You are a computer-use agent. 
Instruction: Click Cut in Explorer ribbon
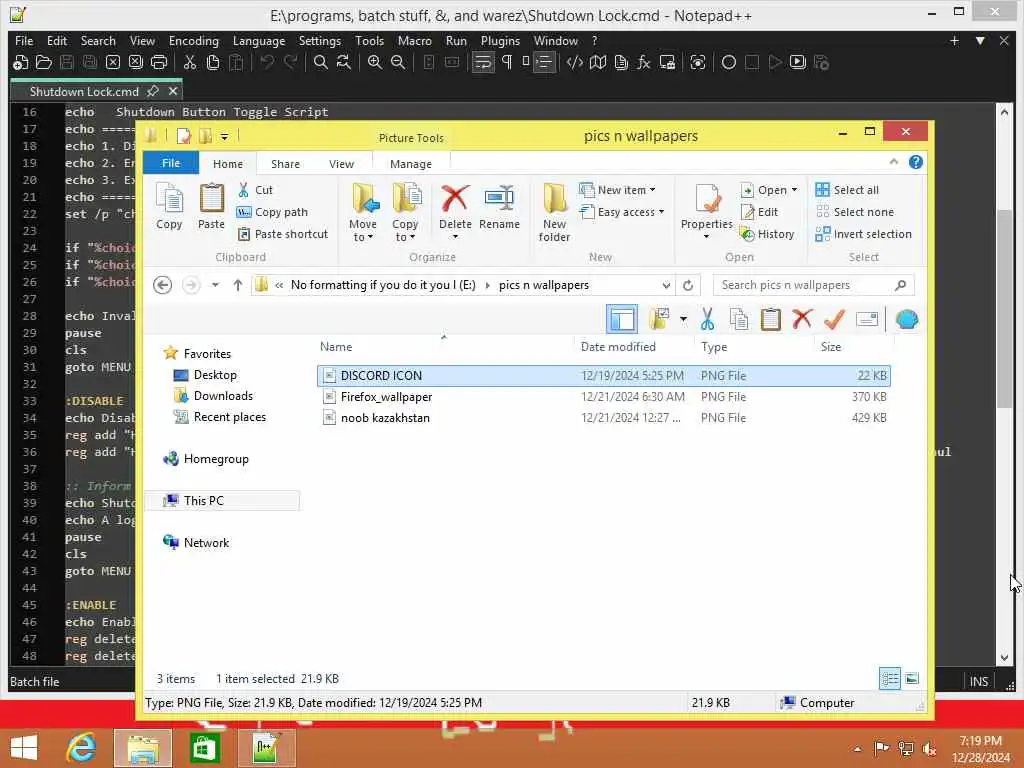click(255, 190)
